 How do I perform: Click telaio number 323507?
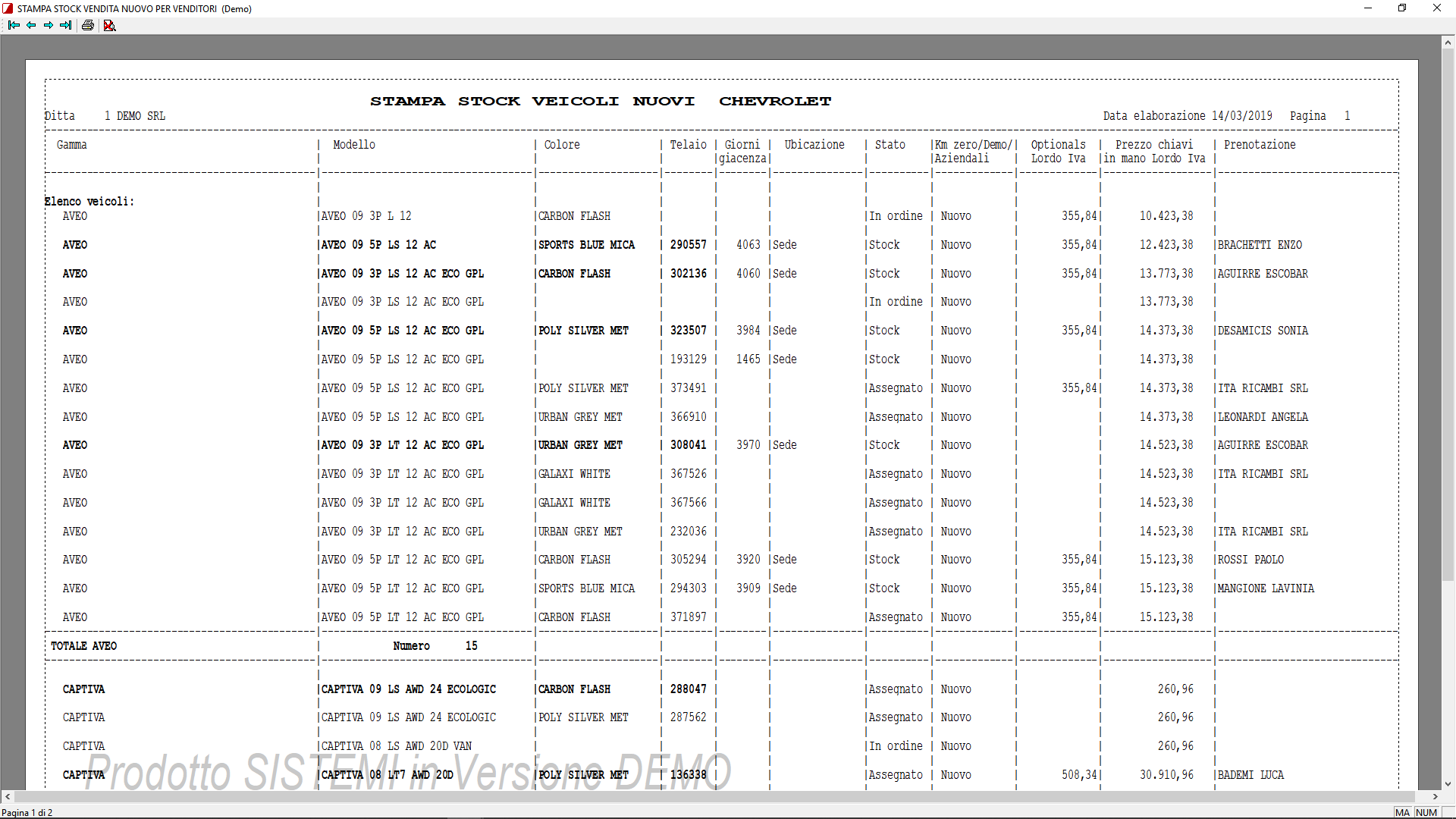[x=688, y=331]
